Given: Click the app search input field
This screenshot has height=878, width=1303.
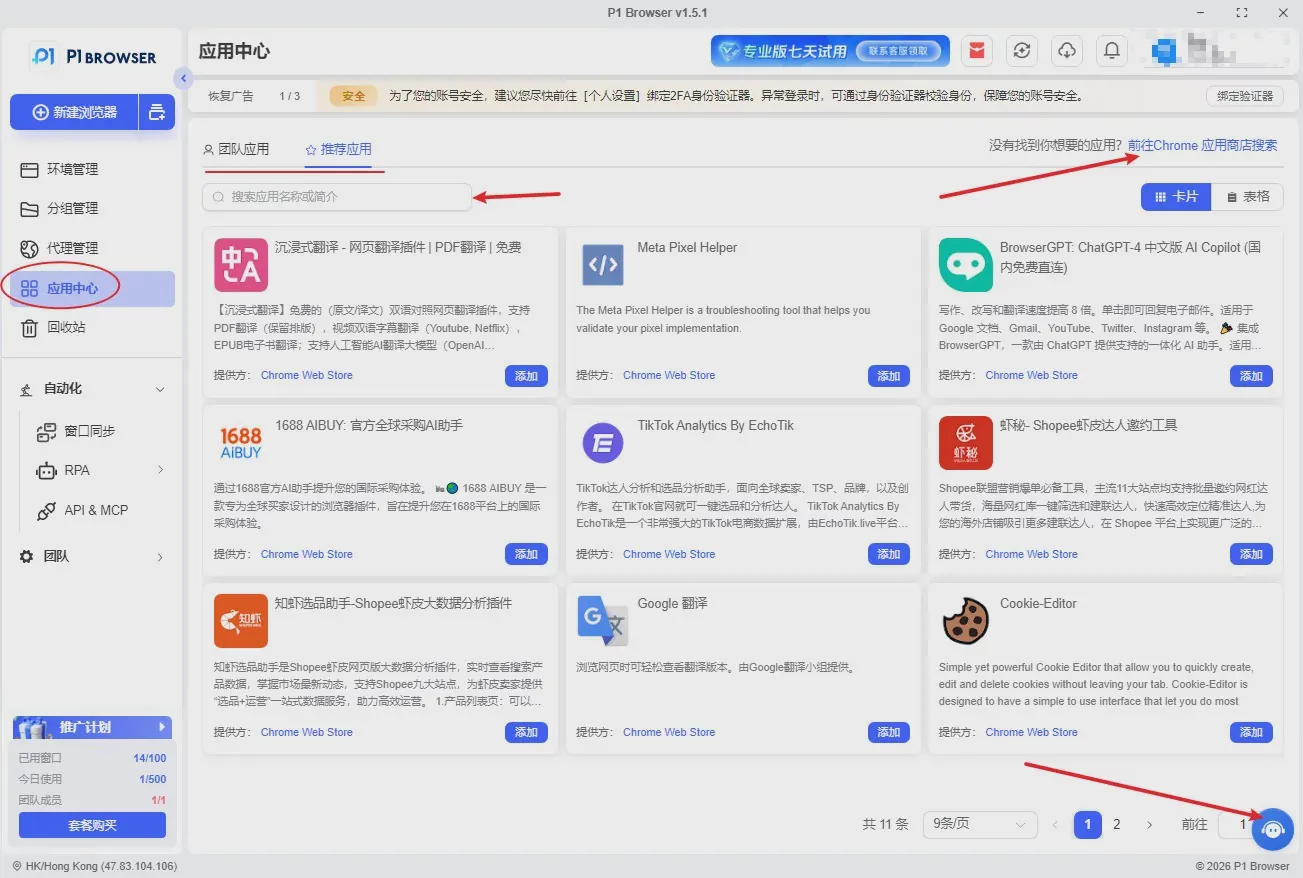Looking at the screenshot, I should click(337, 197).
